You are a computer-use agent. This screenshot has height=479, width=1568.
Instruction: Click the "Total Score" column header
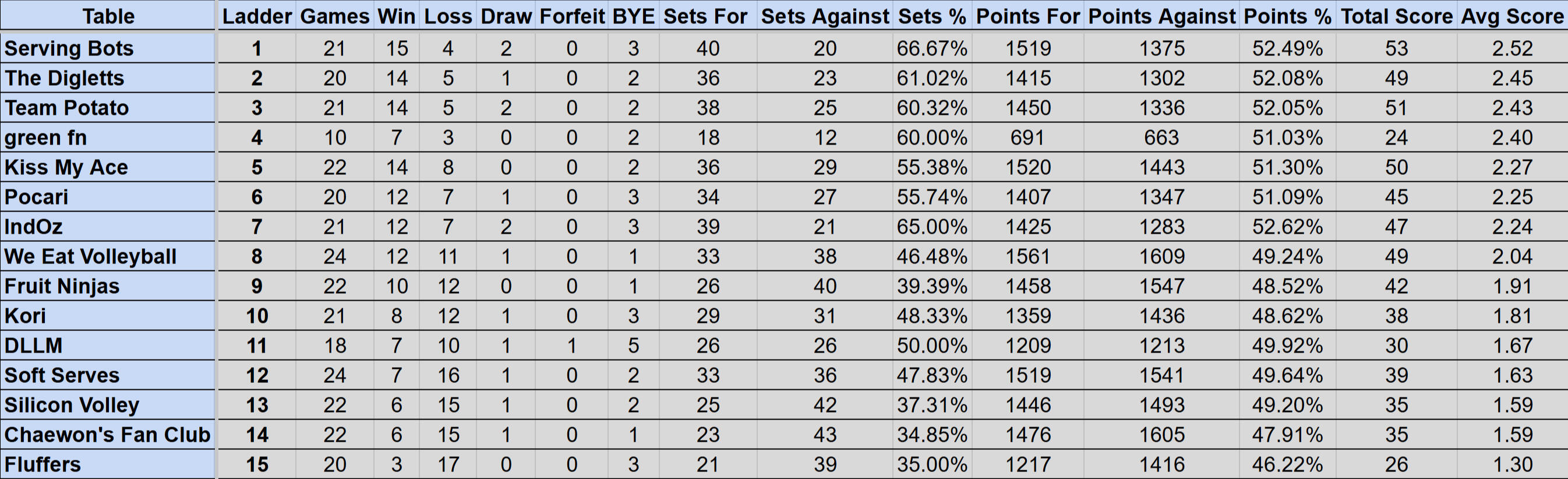(1396, 16)
